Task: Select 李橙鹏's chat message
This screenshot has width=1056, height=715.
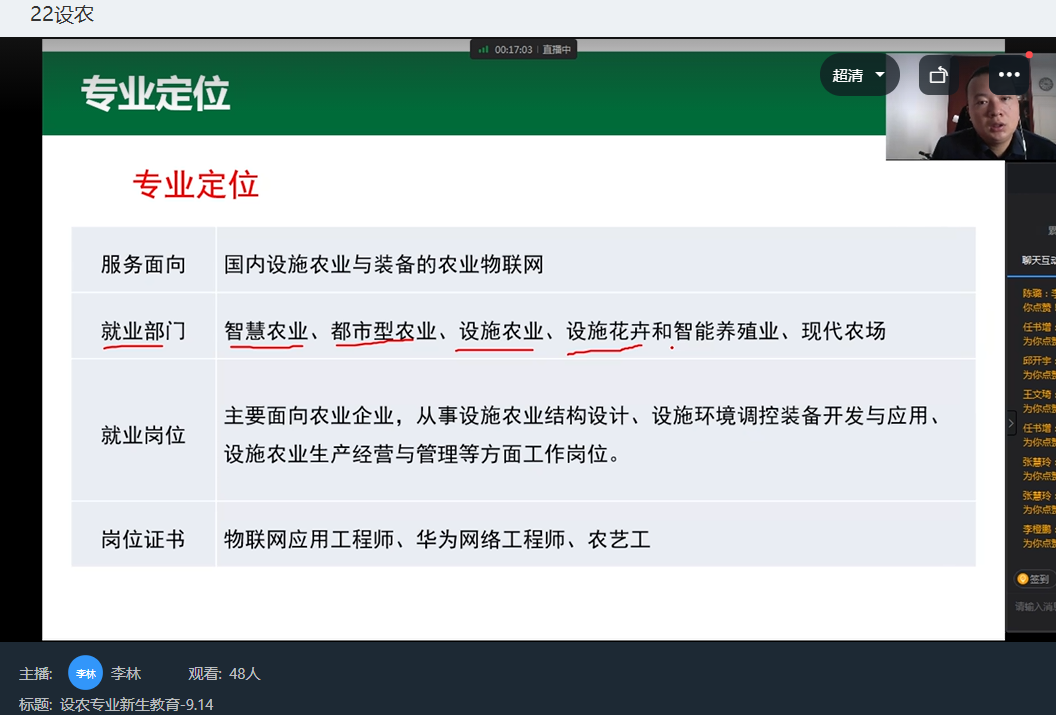Action: [1038, 536]
